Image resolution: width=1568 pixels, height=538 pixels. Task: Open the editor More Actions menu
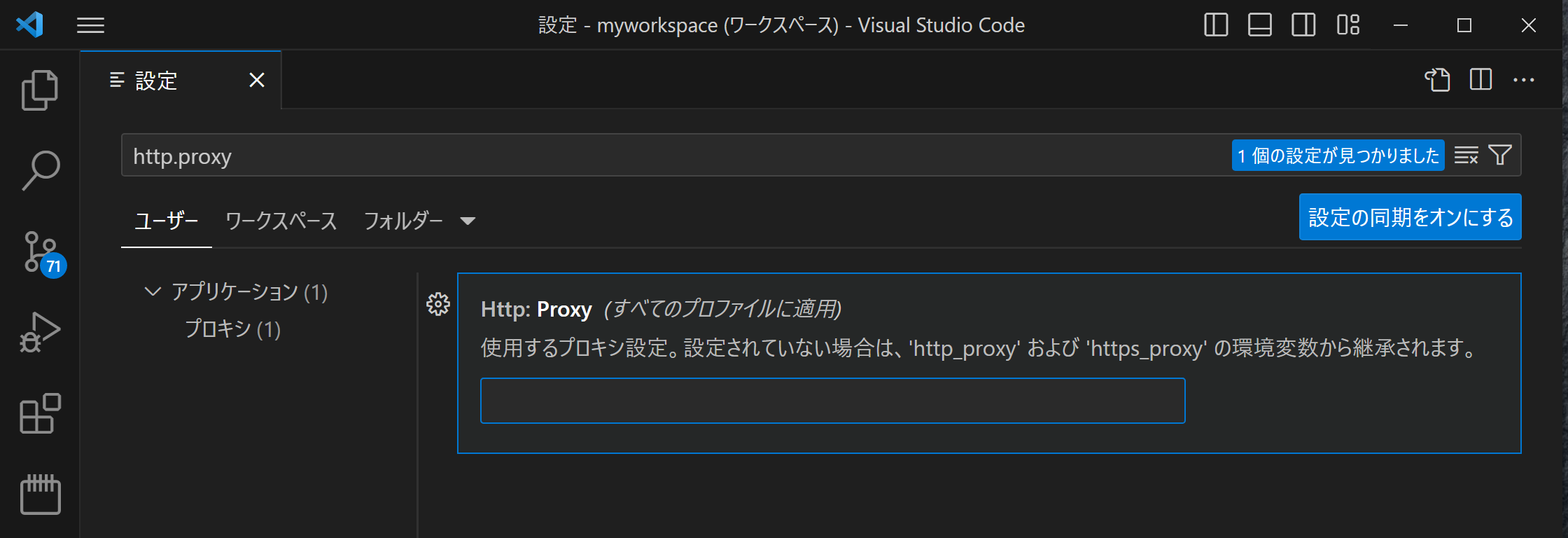[x=1524, y=80]
